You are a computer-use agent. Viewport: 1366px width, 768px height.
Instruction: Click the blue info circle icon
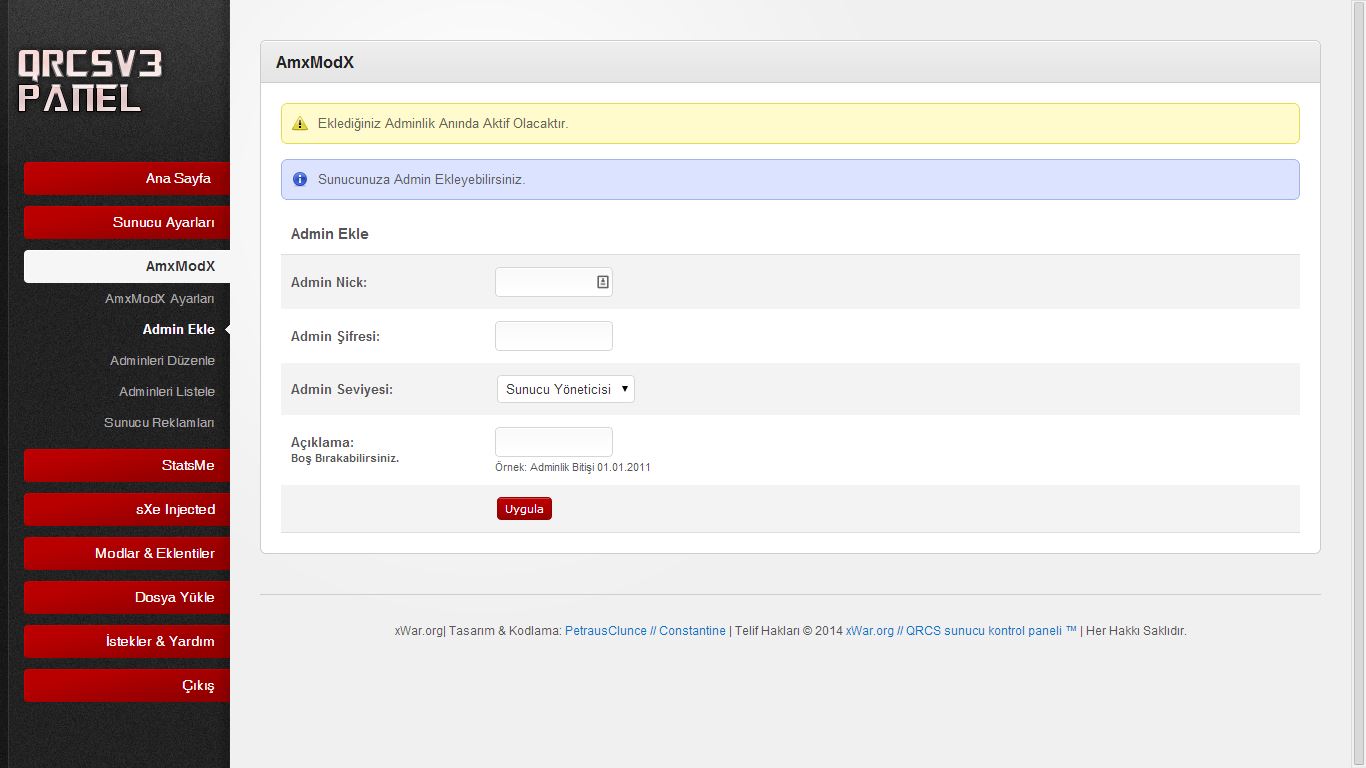coord(300,180)
